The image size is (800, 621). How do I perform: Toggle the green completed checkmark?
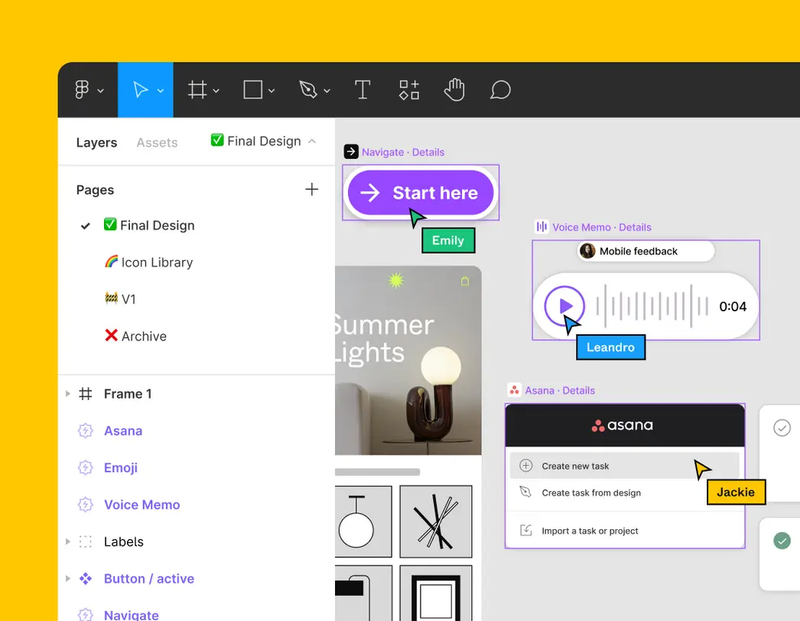point(782,540)
